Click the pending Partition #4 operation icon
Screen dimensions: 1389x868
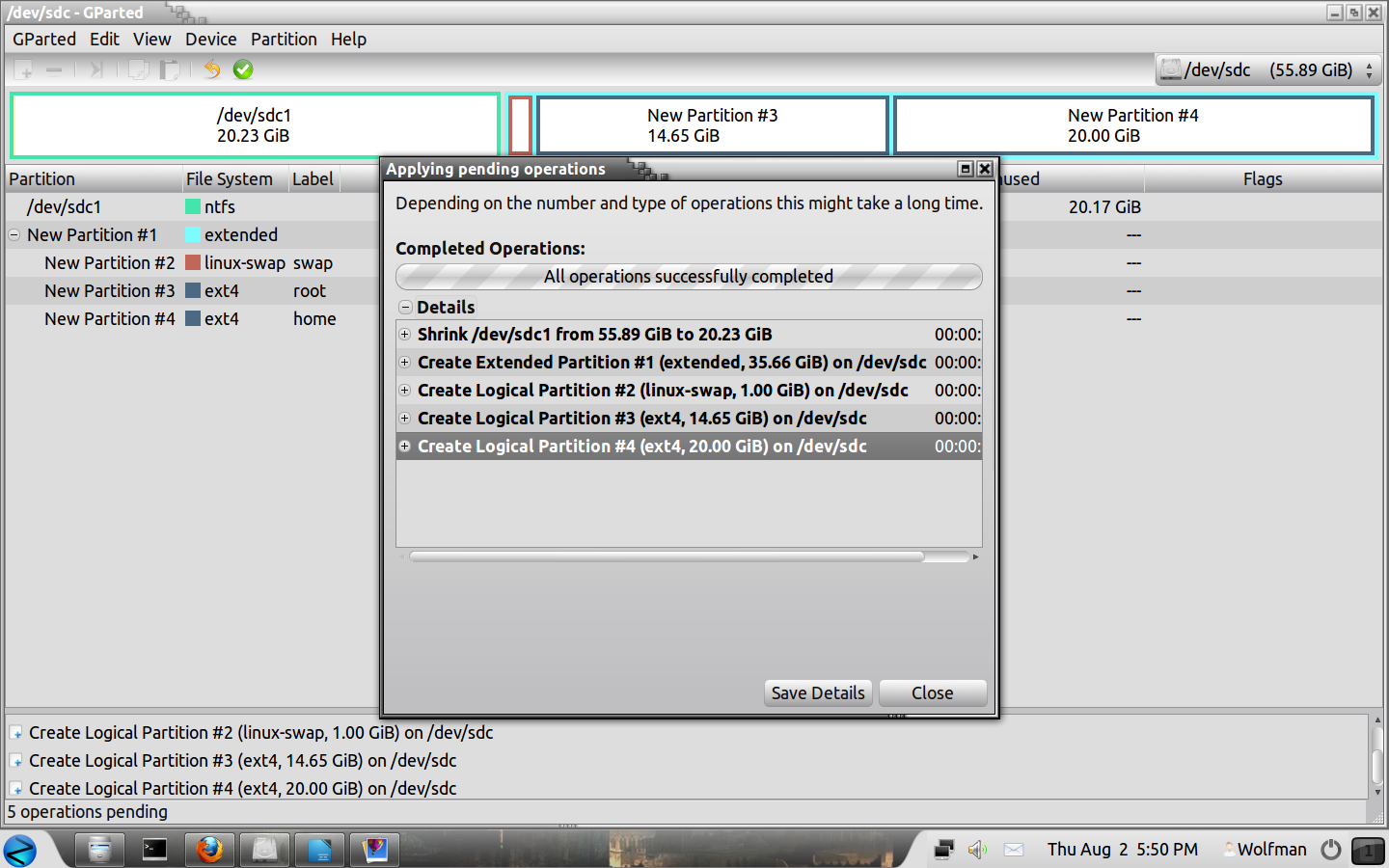tap(16, 789)
